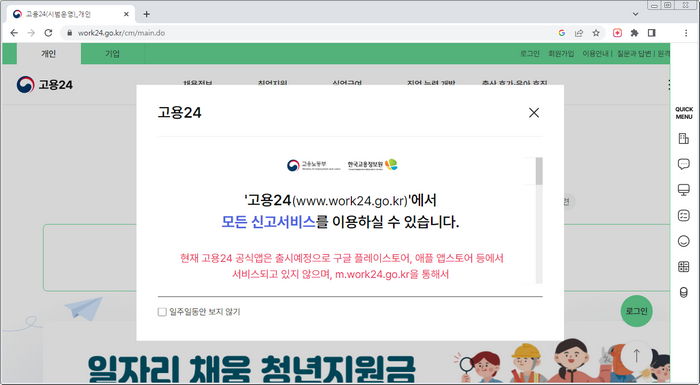Open the 이용안내 link
The height and width of the screenshot is (385, 700).
pos(596,54)
